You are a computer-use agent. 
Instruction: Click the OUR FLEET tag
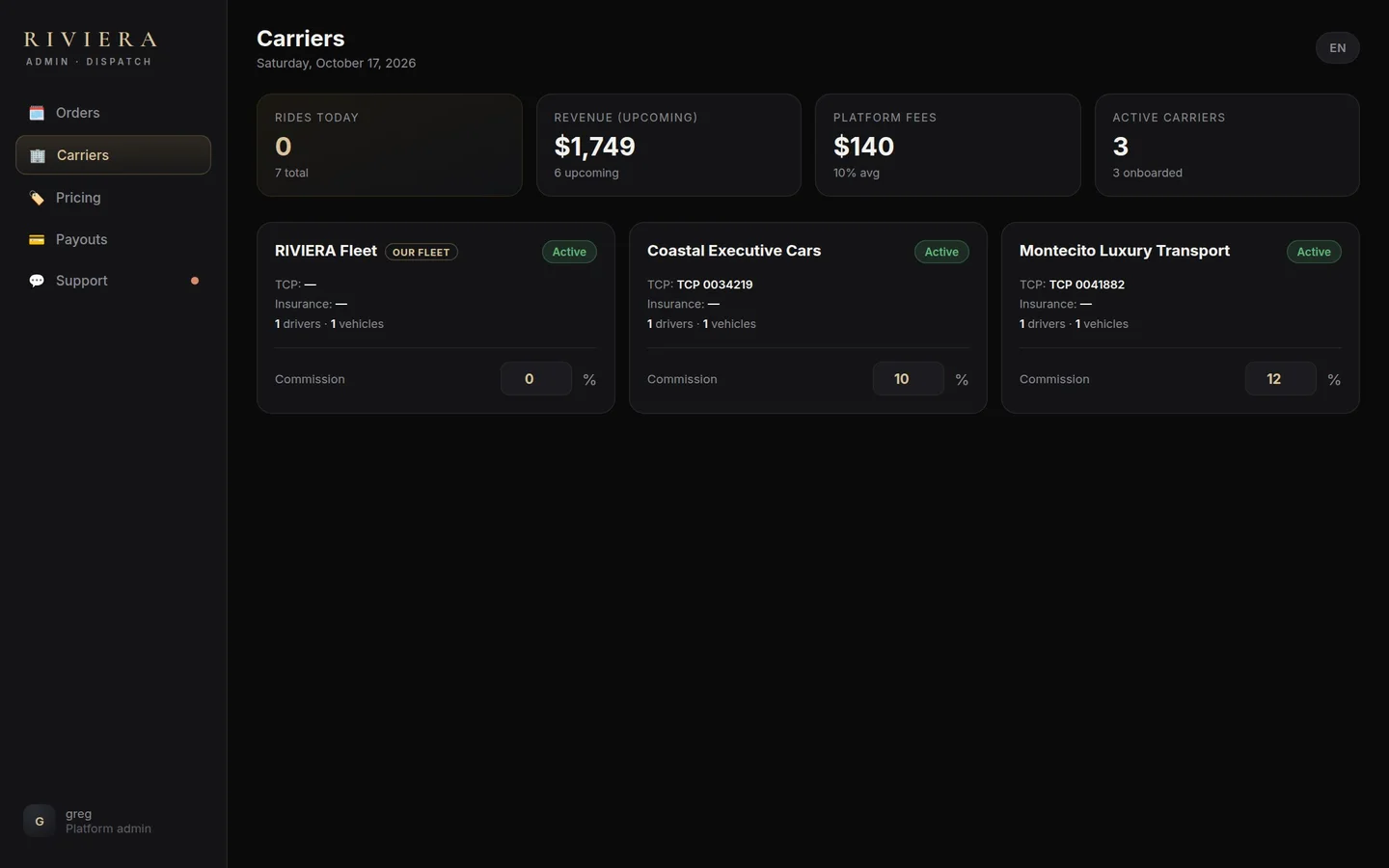422,252
